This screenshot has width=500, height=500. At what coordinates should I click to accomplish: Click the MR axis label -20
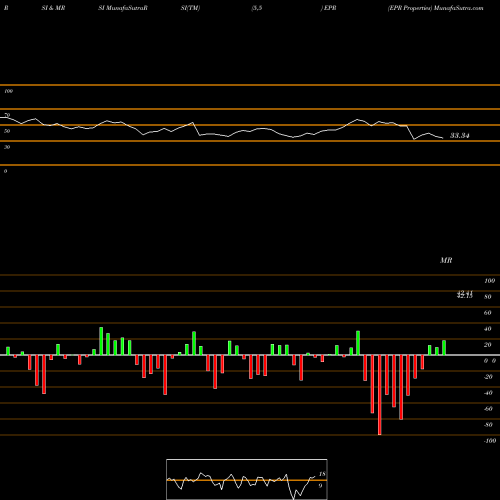pos(488,377)
